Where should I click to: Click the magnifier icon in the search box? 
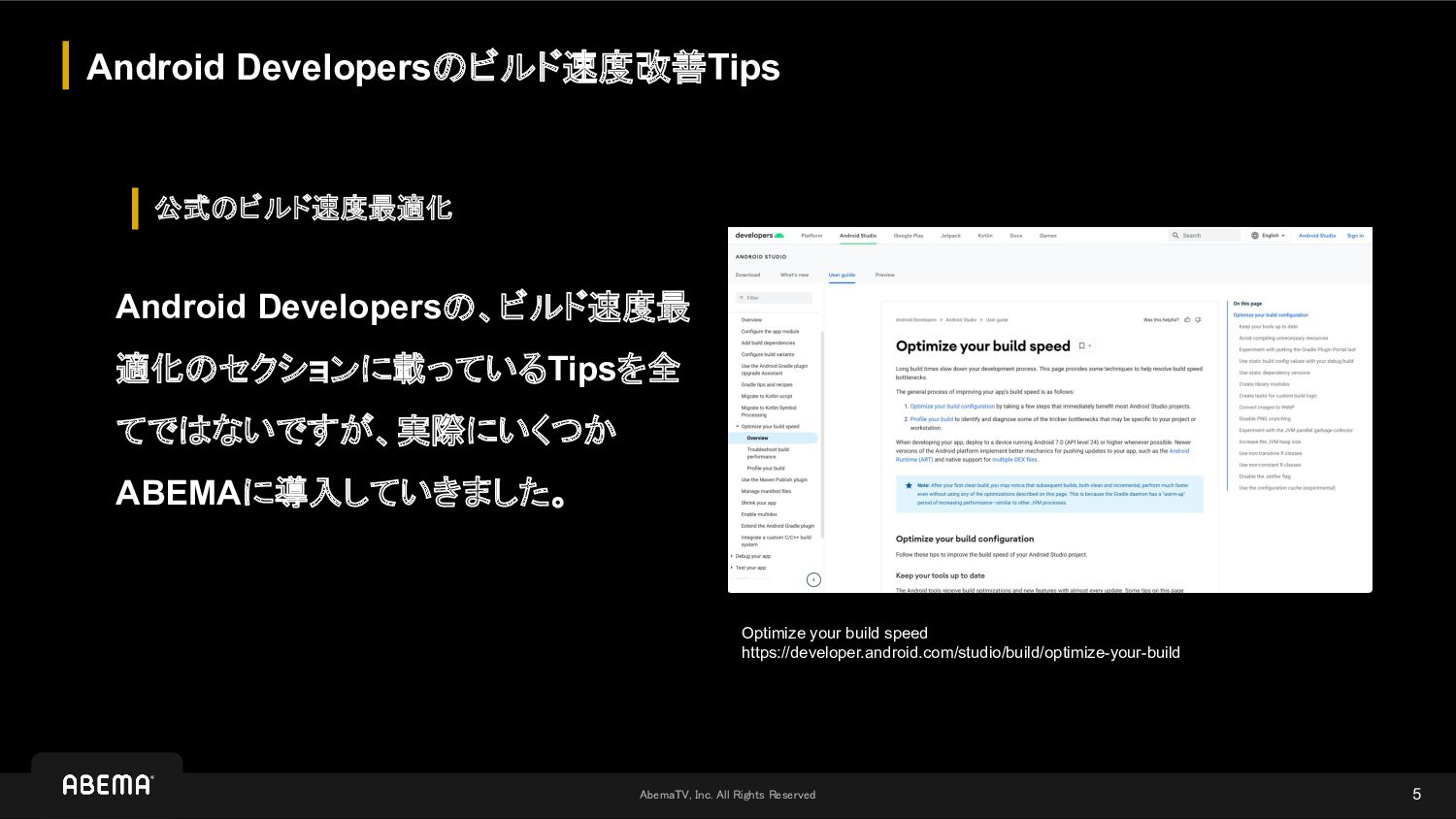pos(1175,235)
